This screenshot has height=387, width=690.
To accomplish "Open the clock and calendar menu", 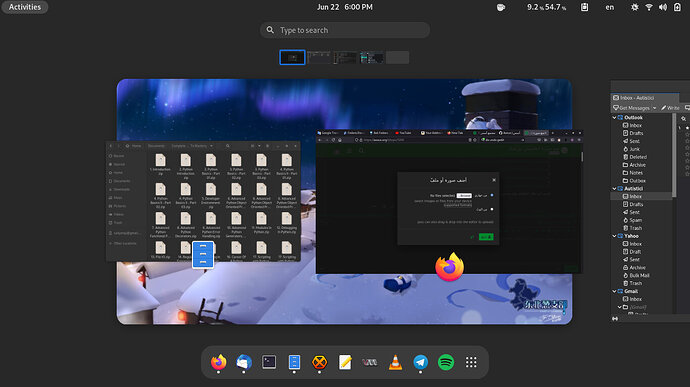I will 345,7.
